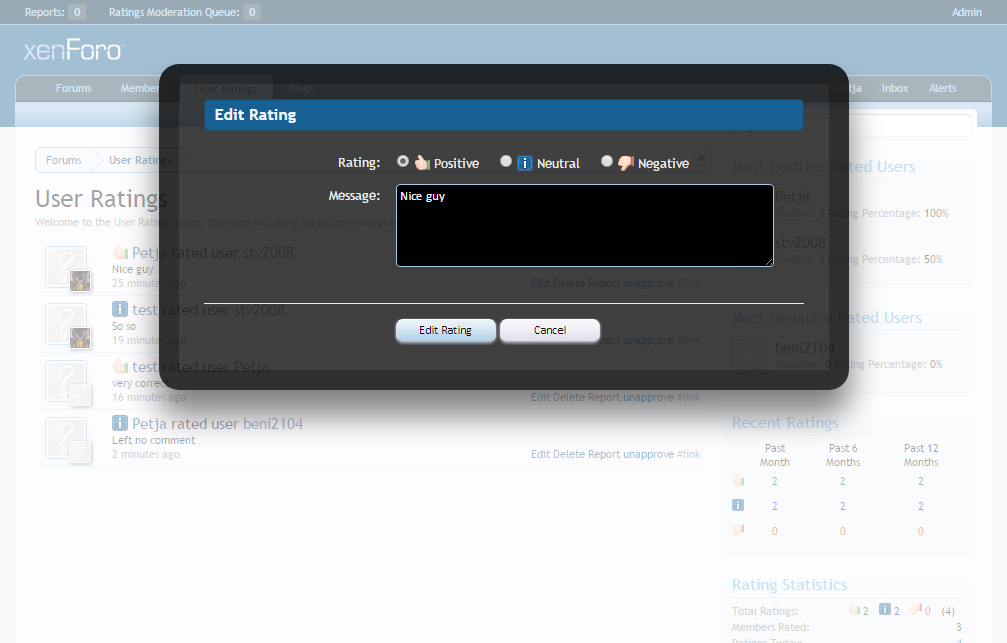Click Delete on the '16 minutes ago' rating

(x=569, y=398)
